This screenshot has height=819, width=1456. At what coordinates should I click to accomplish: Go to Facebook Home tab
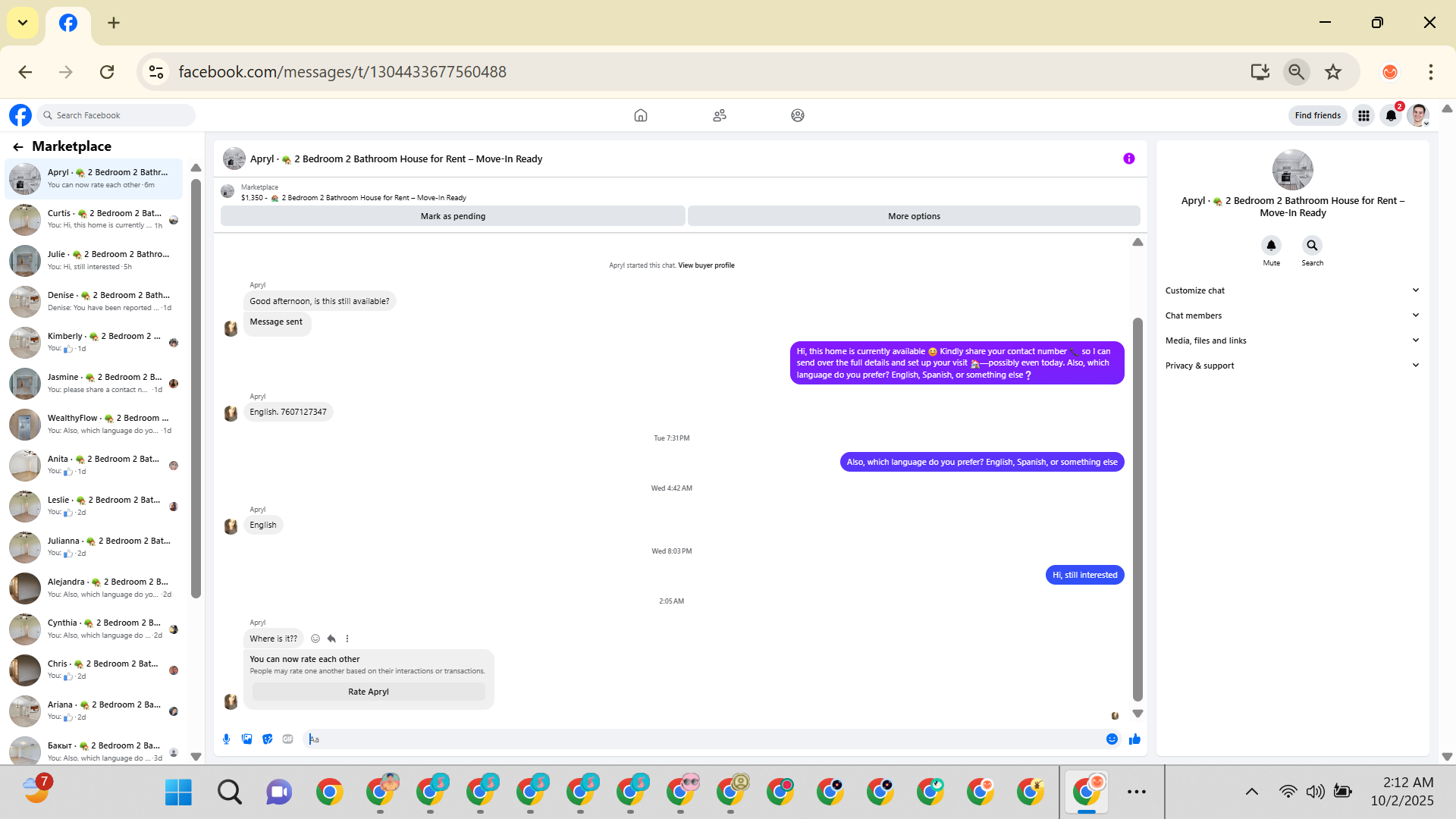point(641,115)
